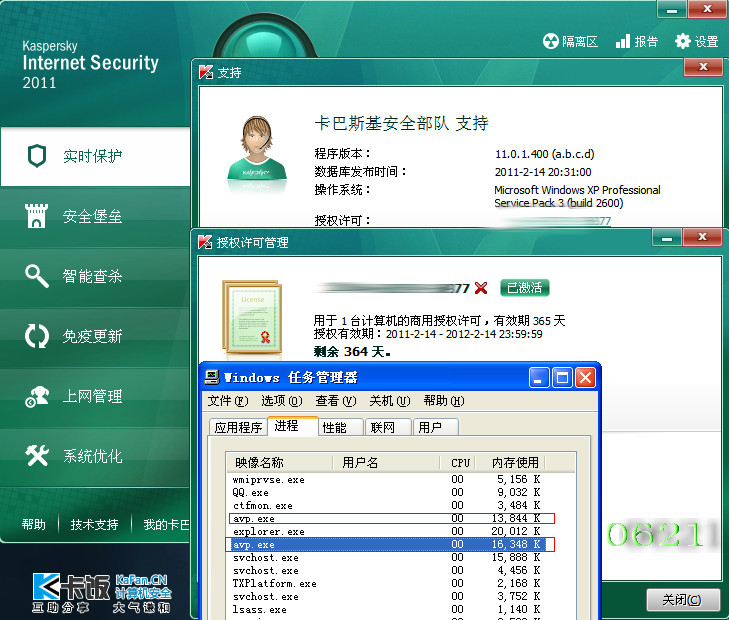The width and height of the screenshot is (729, 620).
Task: Select the 上网管理 parental control icon
Action: point(37,396)
